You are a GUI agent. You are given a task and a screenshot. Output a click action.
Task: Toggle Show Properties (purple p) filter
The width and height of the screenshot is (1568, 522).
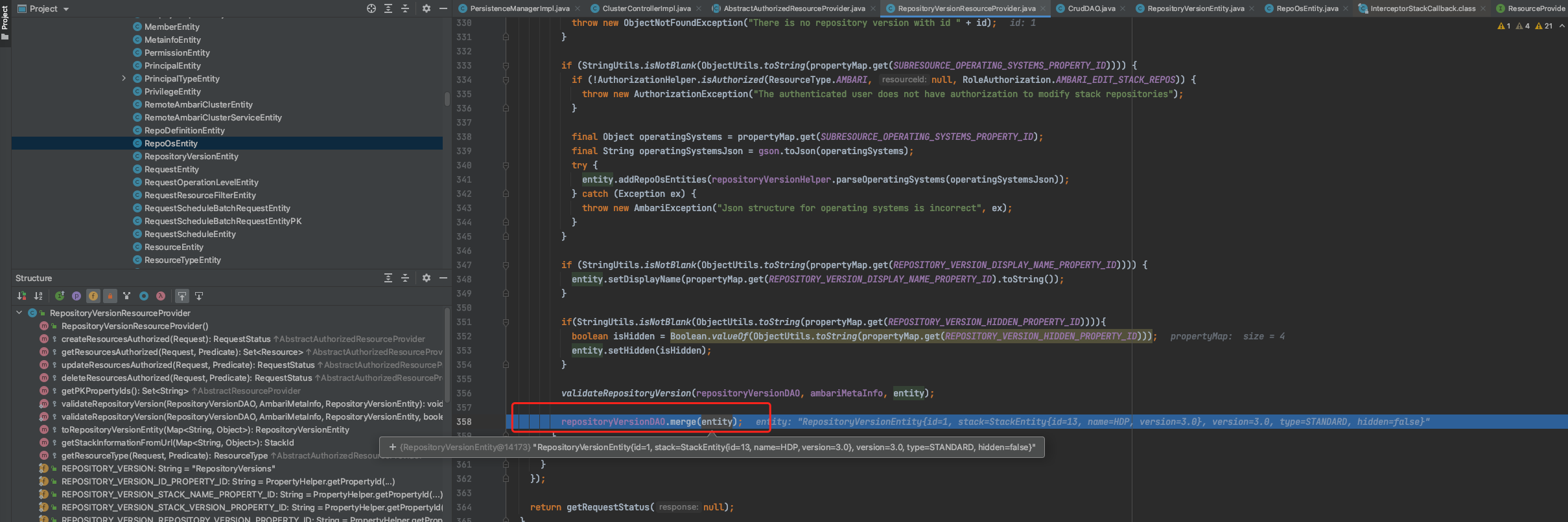[x=76, y=296]
